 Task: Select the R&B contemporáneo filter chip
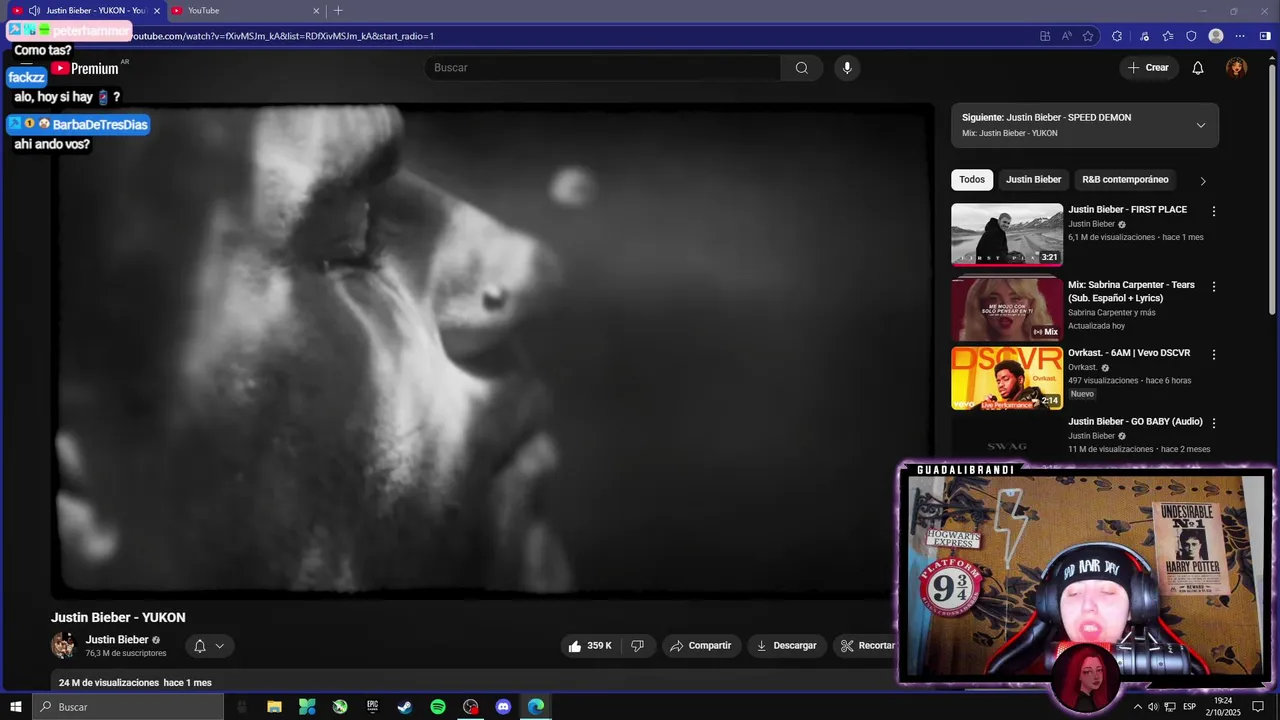click(1125, 180)
